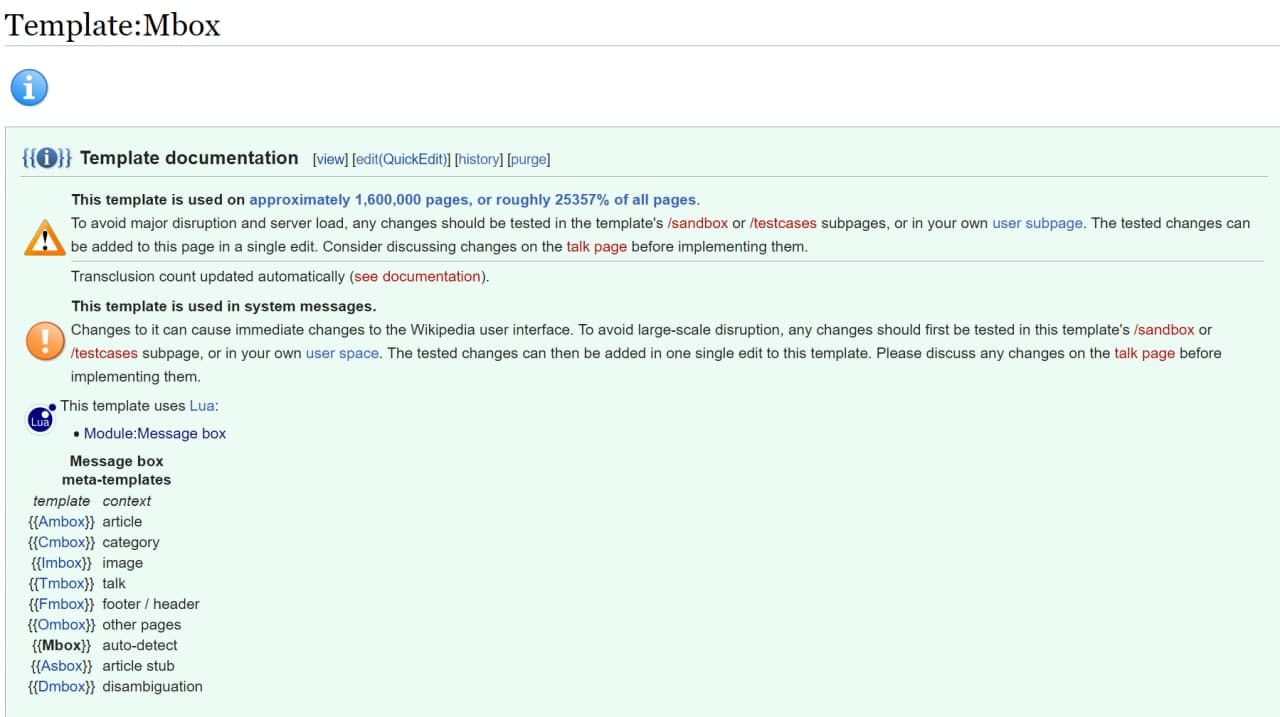Purge the documentation page cache
This screenshot has height=717, width=1280.
(529, 159)
